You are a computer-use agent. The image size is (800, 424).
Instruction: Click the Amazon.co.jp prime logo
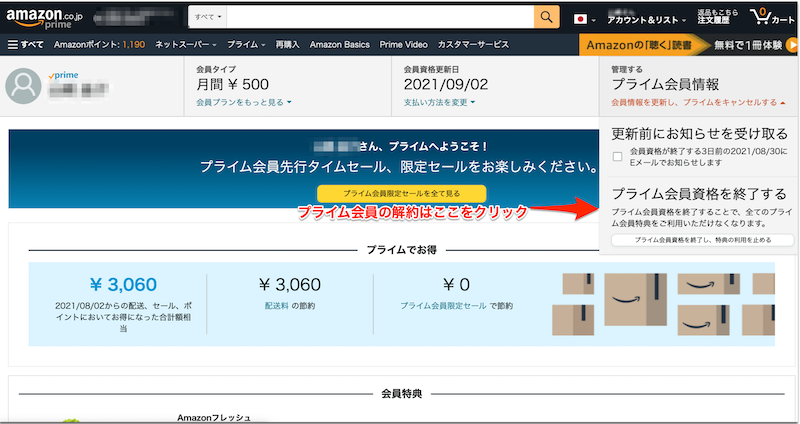tap(44, 18)
